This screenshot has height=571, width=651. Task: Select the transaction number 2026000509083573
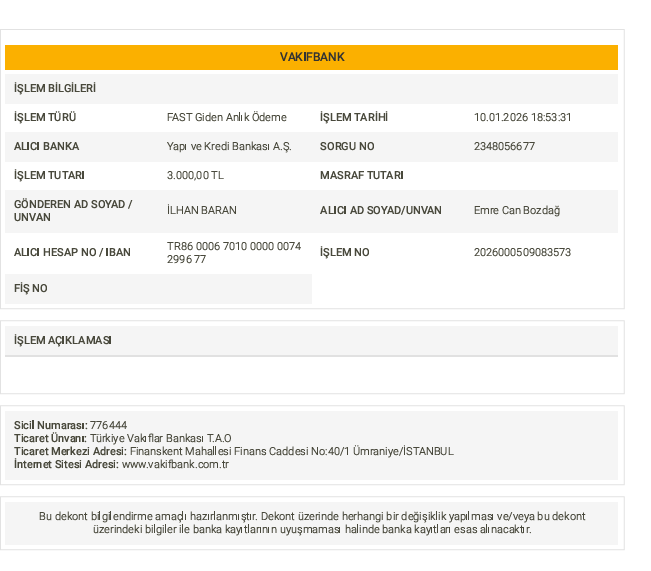coord(522,252)
